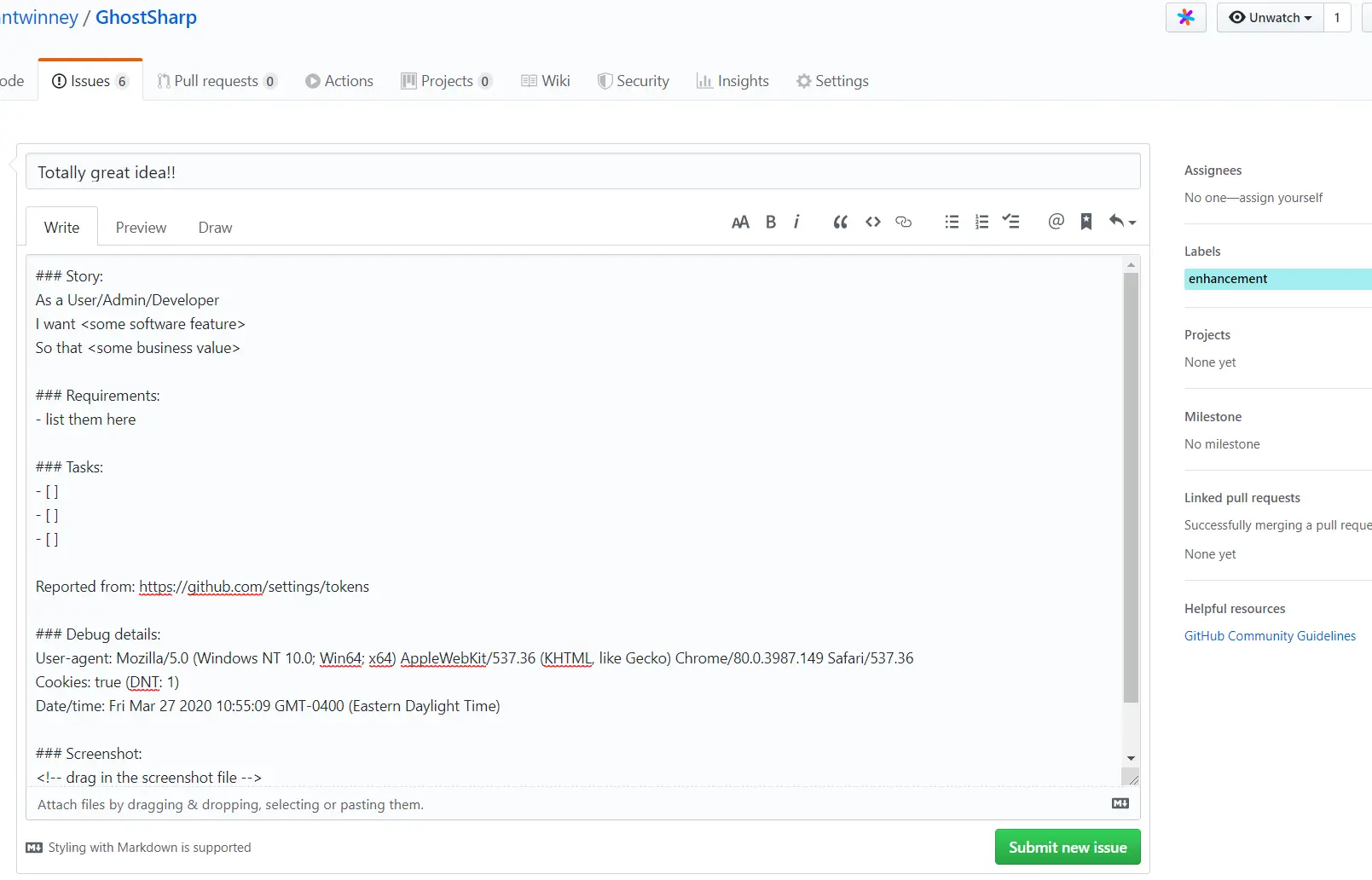Open the GhostSharp repository link

point(146,17)
